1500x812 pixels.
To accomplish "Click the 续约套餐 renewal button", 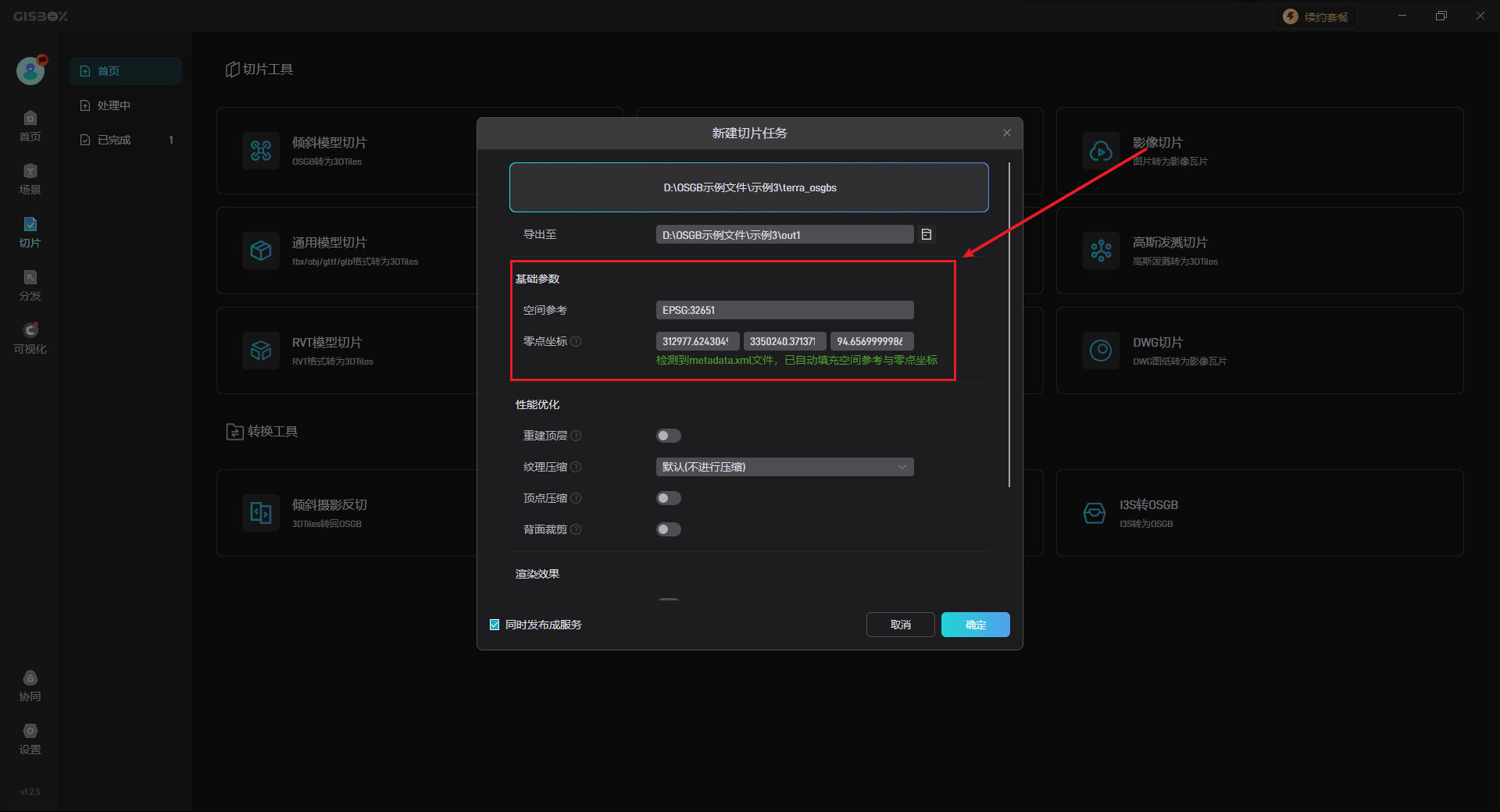I will coord(1316,17).
